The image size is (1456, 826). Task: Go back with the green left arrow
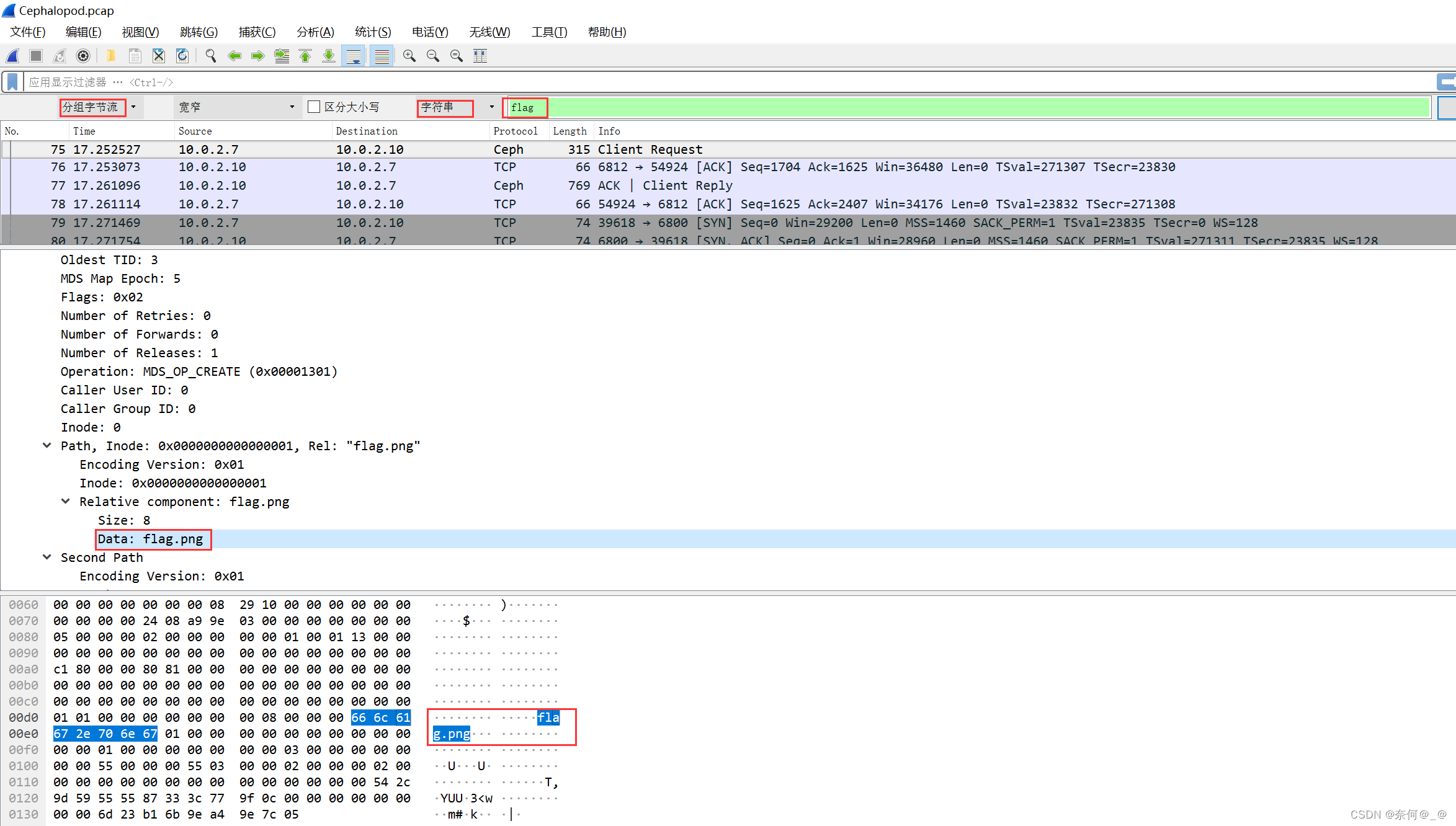point(234,56)
